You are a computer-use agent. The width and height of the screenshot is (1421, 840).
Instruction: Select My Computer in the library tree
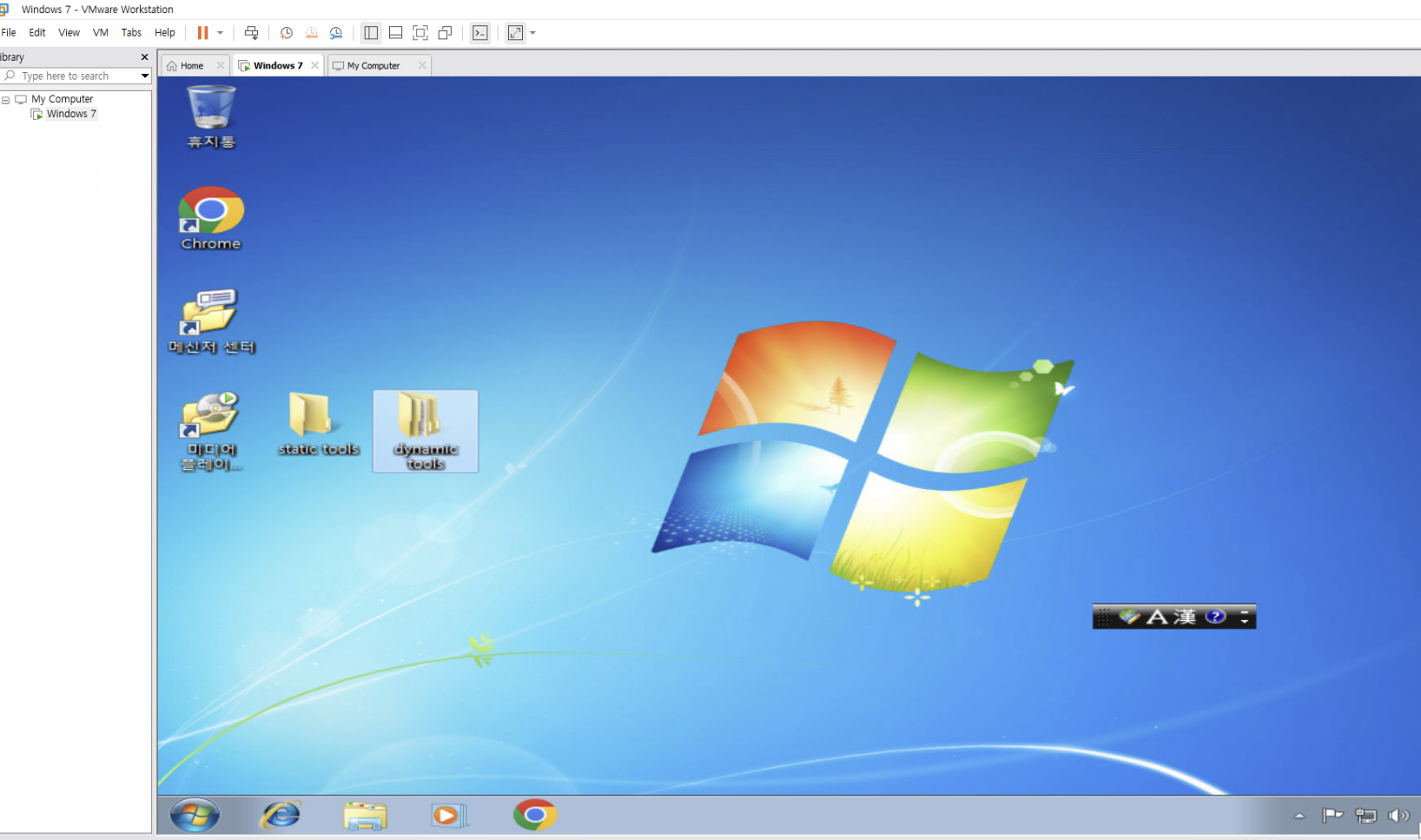pyautogui.click(x=62, y=99)
